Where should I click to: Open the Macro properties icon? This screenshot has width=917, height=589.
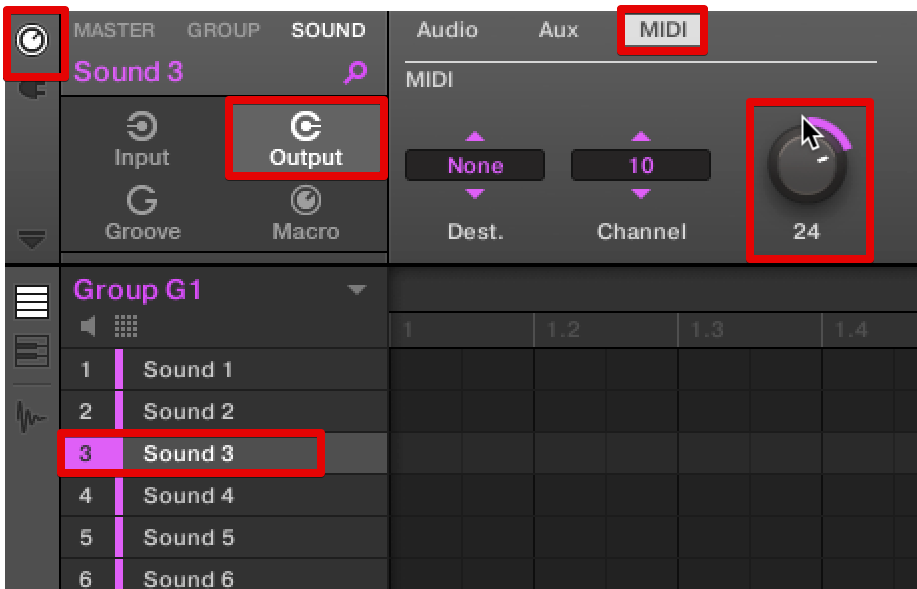(x=305, y=214)
